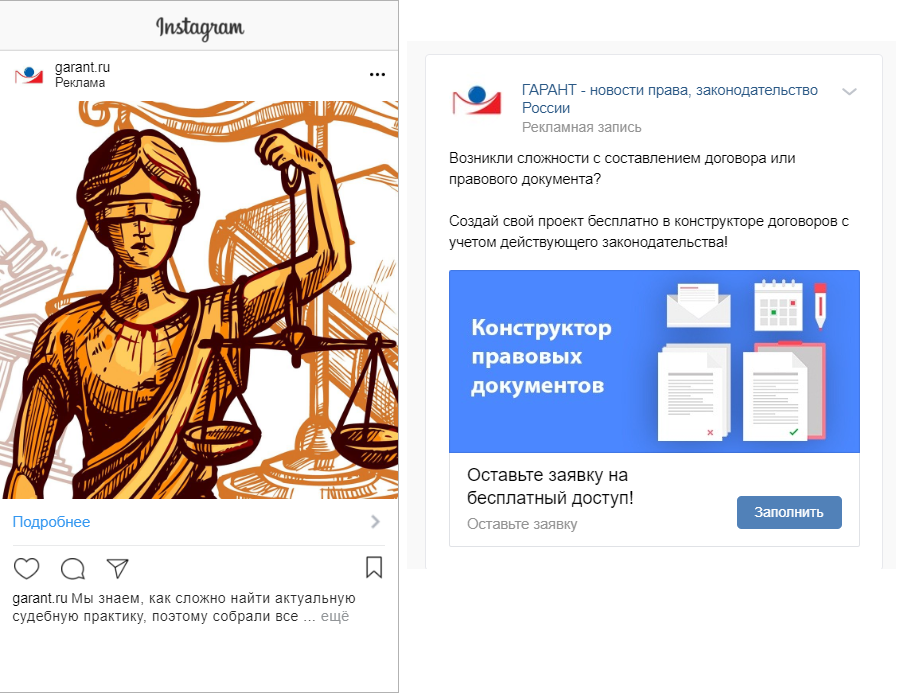Click the Конструктор правовых документов banner
The image size is (922, 694).
coord(654,361)
